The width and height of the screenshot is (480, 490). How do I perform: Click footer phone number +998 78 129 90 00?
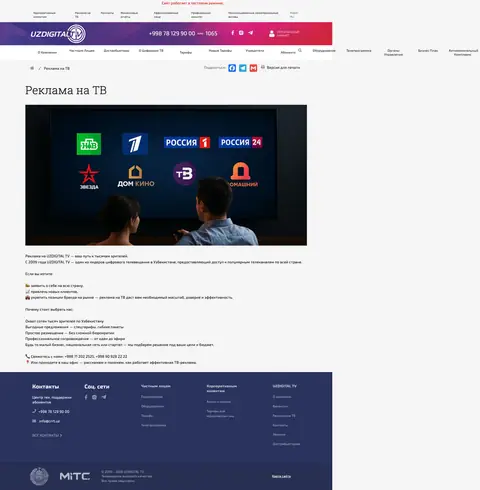click(x=54, y=412)
